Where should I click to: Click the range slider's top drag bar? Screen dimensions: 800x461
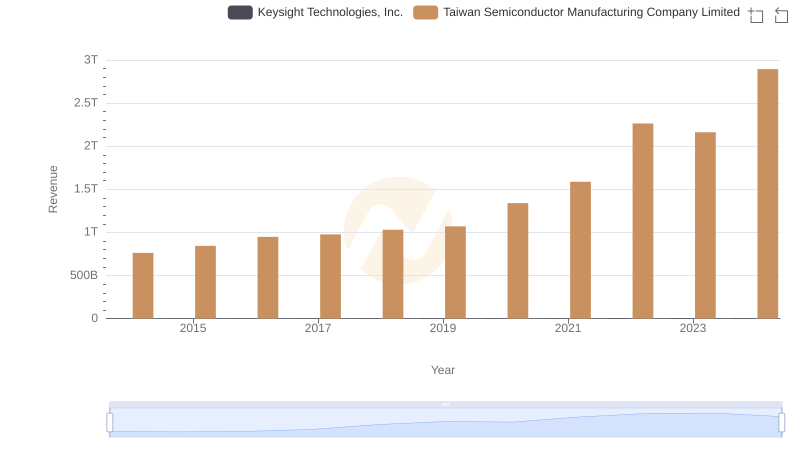(x=445, y=404)
